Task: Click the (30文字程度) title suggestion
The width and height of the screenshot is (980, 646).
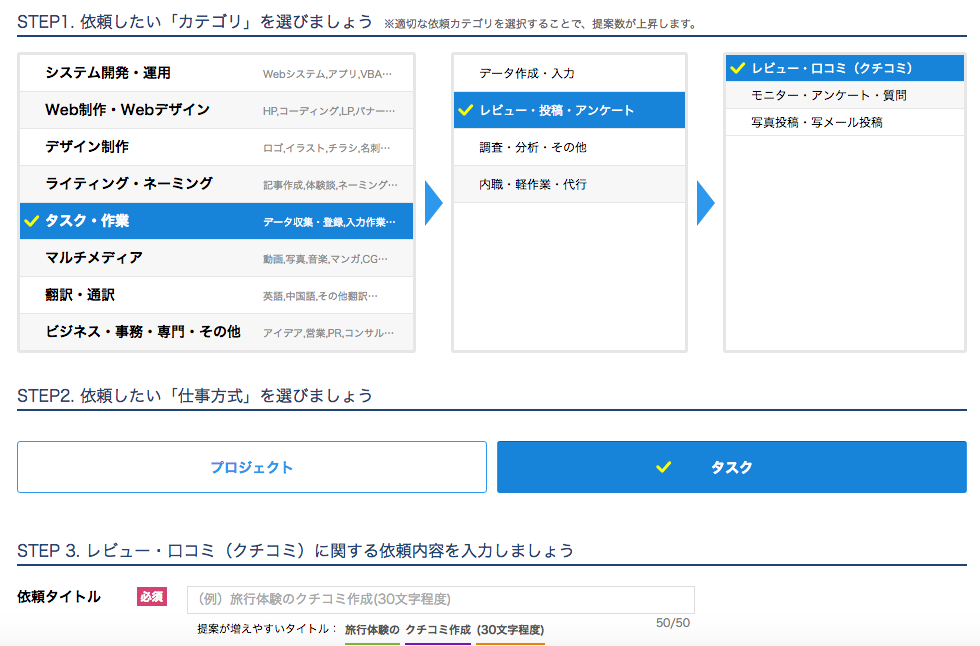Action: pos(510,630)
